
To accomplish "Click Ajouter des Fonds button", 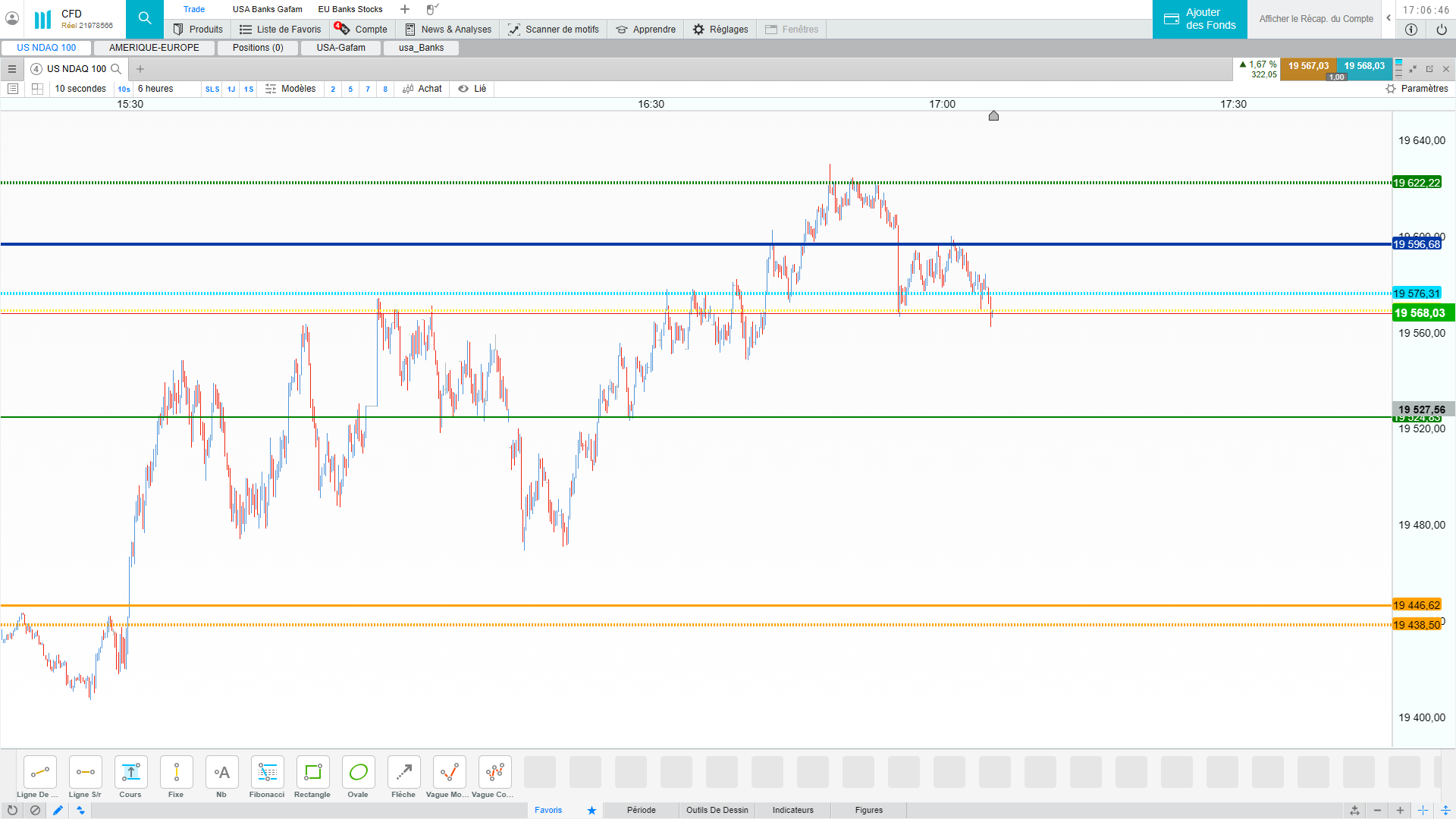I will (x=1200, y=19).
